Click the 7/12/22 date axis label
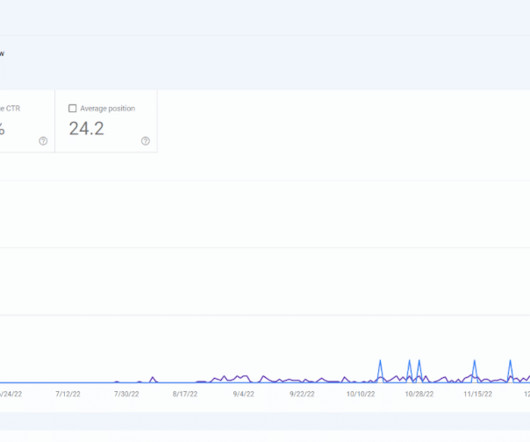This screenshot has width=530, height=442. pos(68,394)
